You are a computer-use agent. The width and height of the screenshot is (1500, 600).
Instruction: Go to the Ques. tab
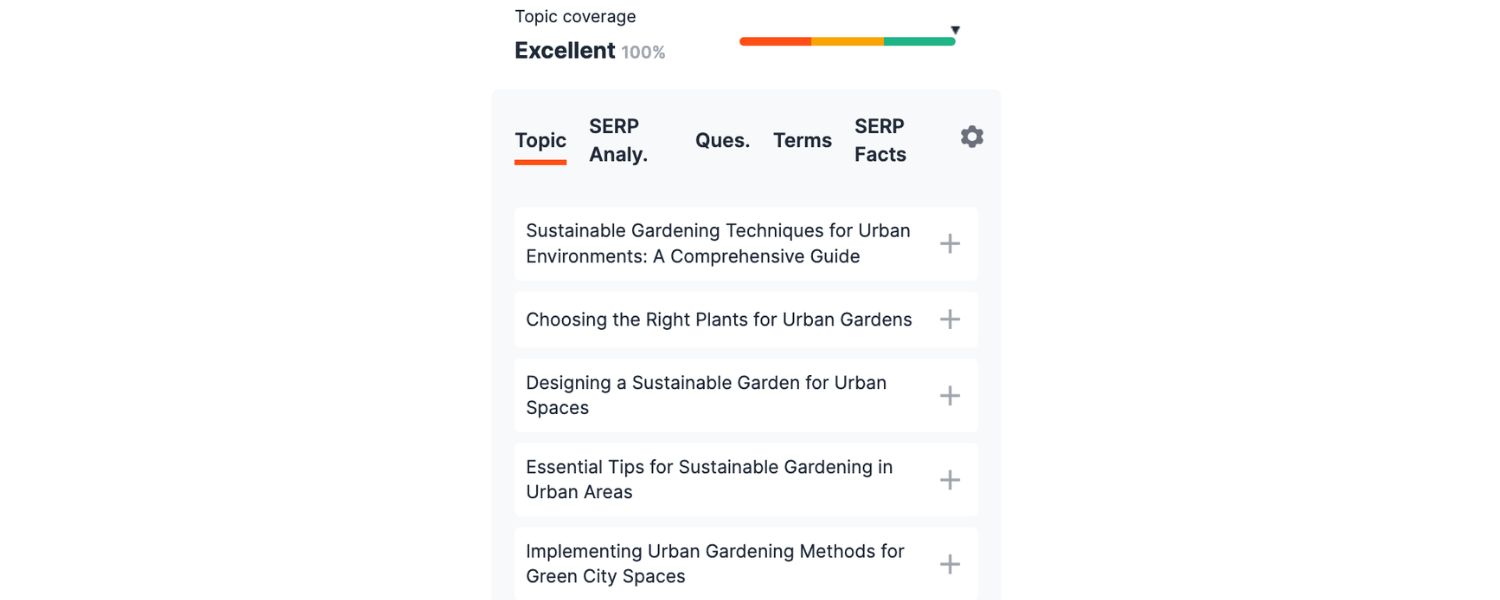tap(722, 141)
